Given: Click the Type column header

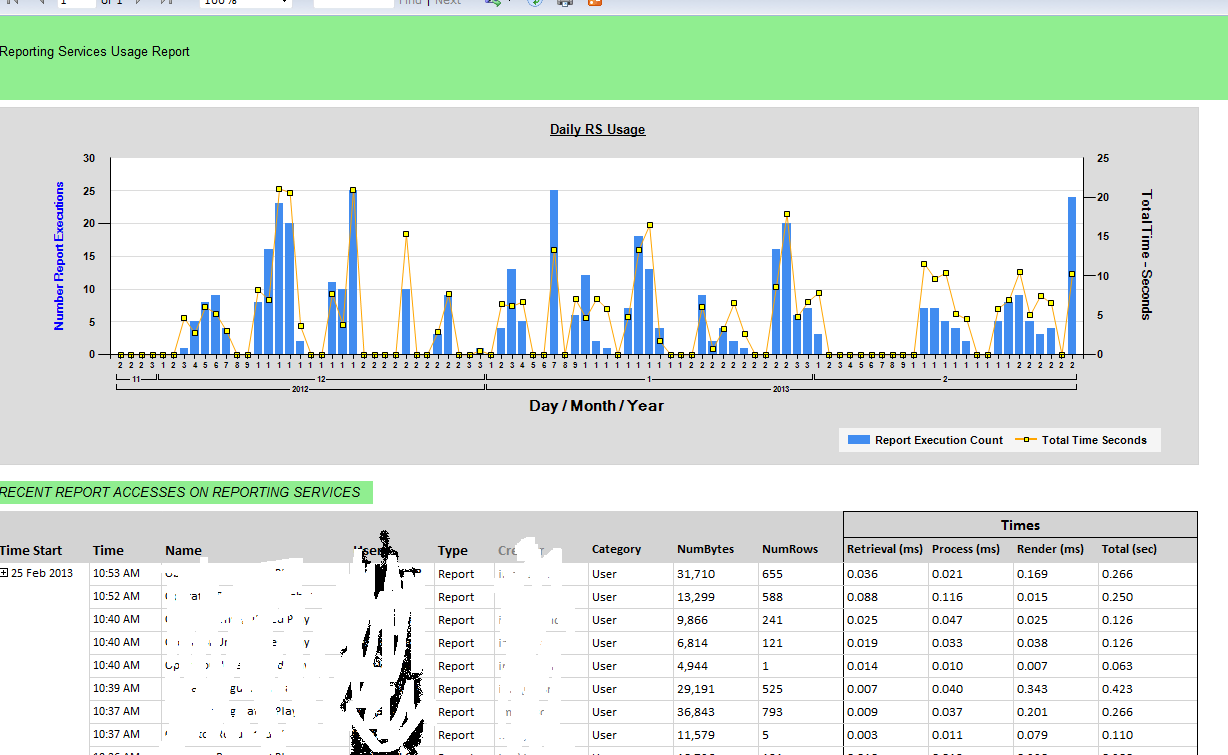Looking at the screenshot, I should 452,550.
